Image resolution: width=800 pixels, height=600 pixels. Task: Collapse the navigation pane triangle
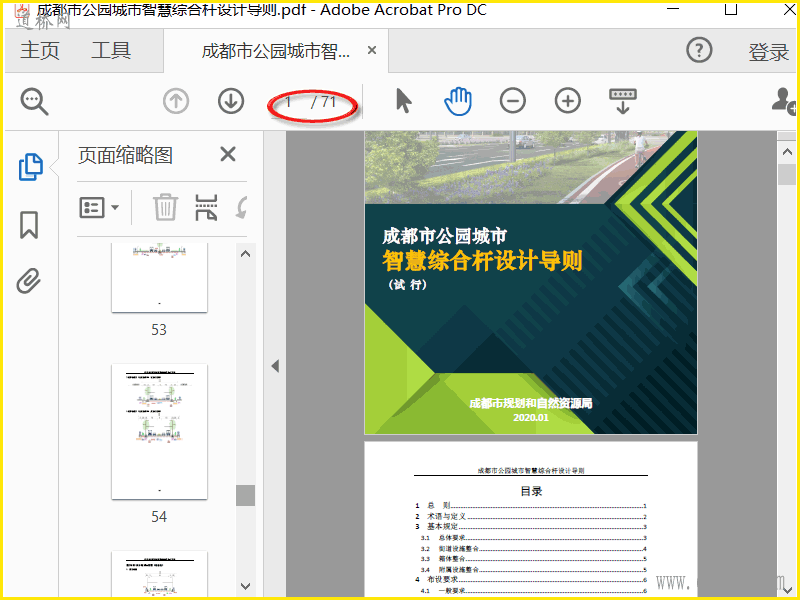(275, 366)
